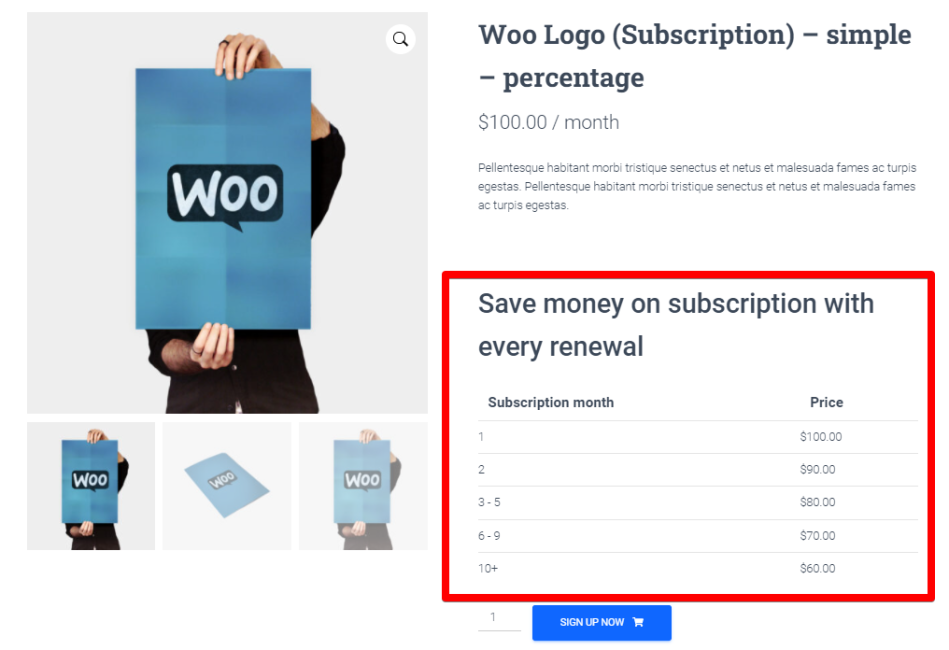Click the Sign Up Now button label
949x650 pixels.
(x=592, y=622)
